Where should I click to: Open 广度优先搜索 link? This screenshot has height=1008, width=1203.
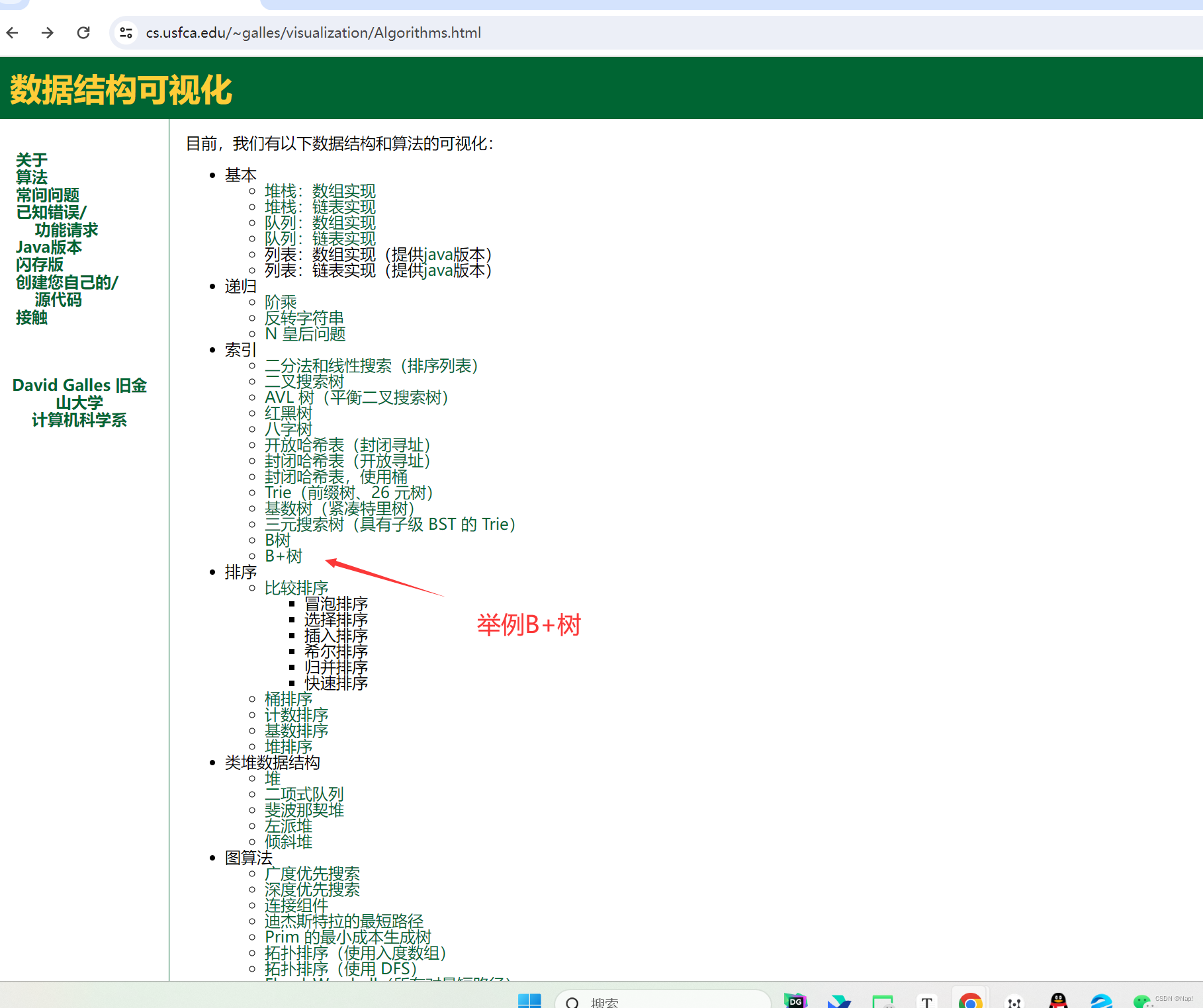312,874
